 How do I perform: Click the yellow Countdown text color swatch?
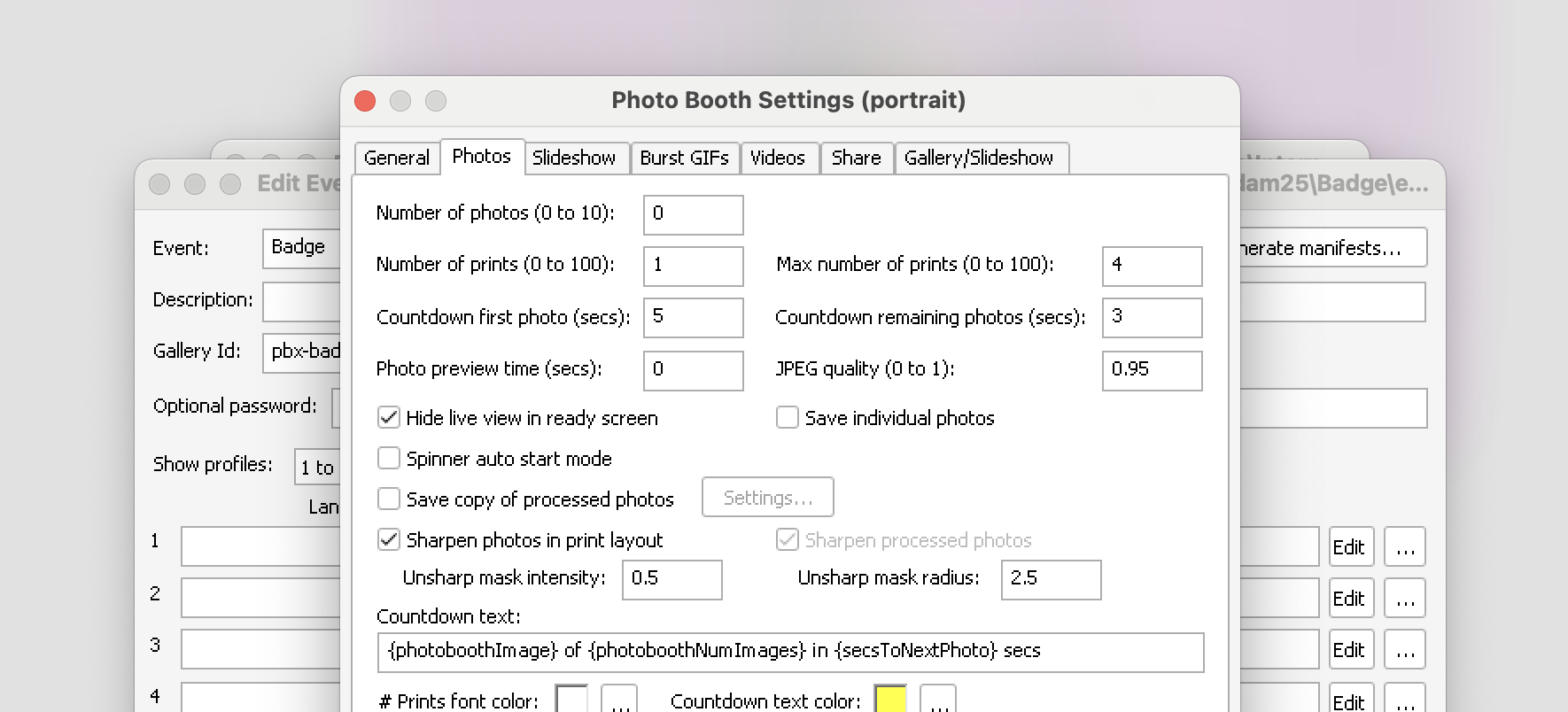coord(890,699)
